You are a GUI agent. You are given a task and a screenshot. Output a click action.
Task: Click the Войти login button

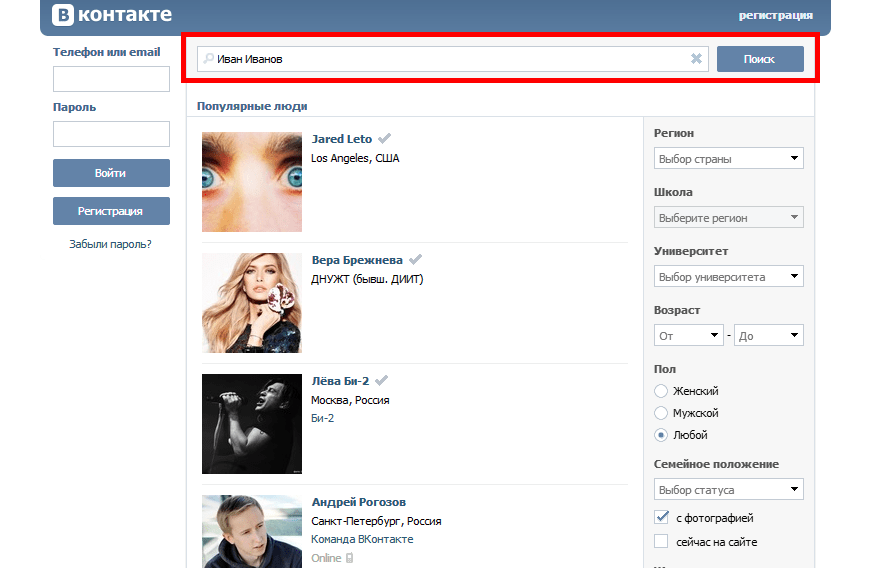tap(111, 173)
